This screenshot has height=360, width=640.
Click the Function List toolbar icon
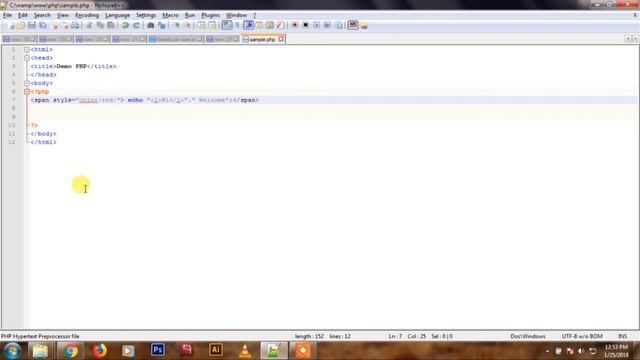tap(280, 26)
